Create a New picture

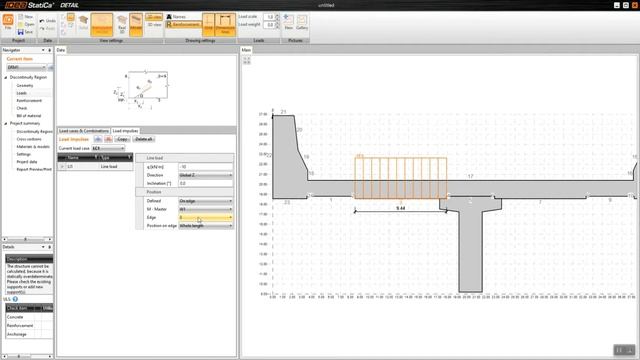point(288,22)
